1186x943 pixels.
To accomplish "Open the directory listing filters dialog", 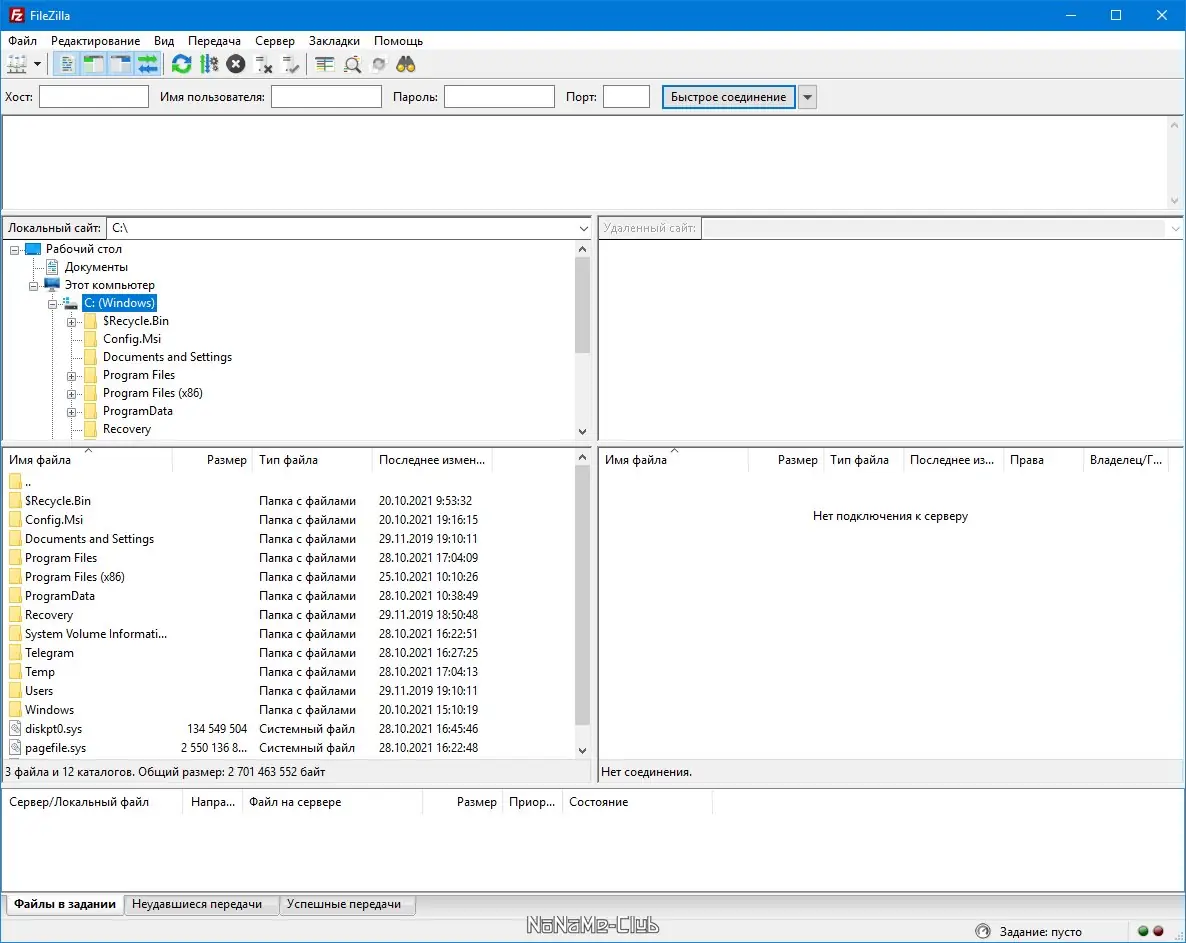I will [x=324, y=65].
